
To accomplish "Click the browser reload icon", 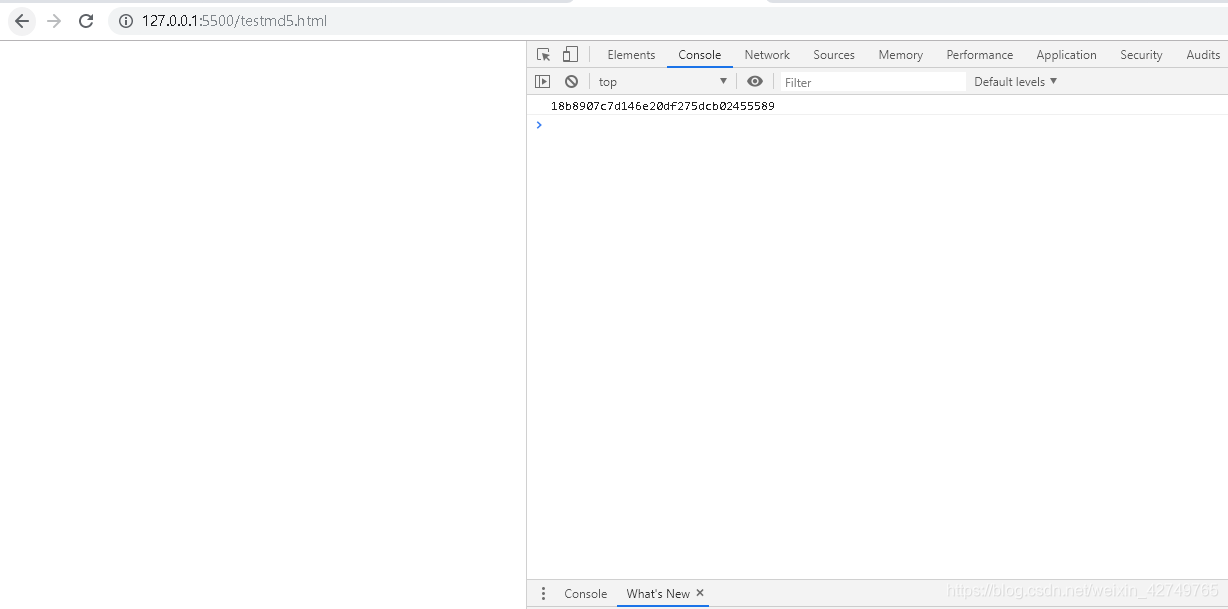I will point(86,19).
